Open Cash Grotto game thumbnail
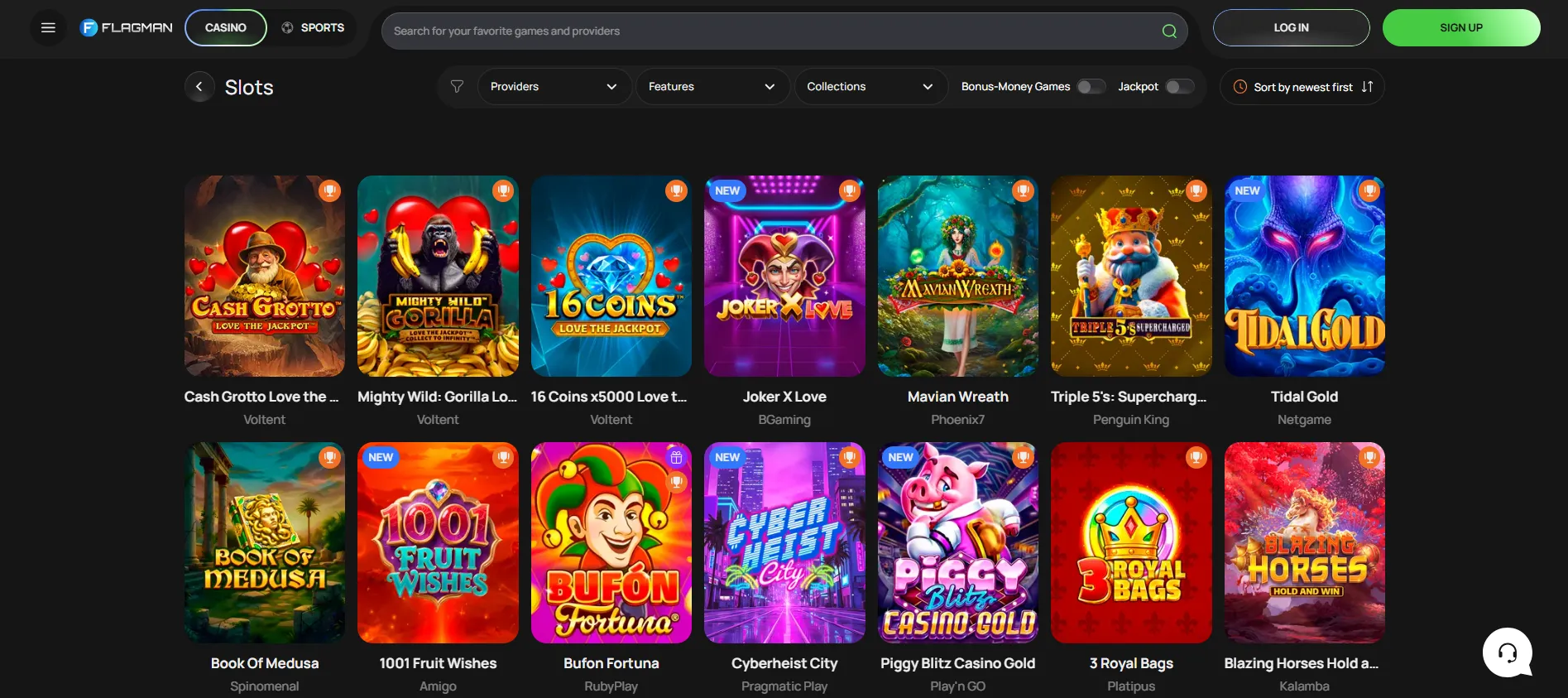1568x698 pixels. 265,276
